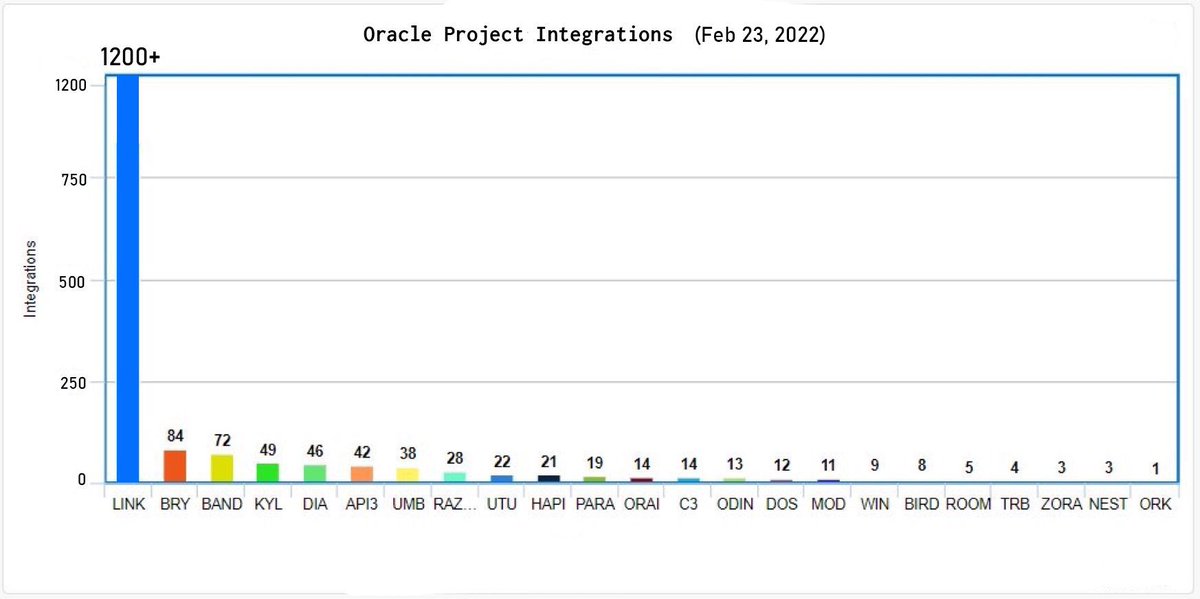Click the MOD x-axis label
Viewport: 1200px width, 599px height.
828,504
